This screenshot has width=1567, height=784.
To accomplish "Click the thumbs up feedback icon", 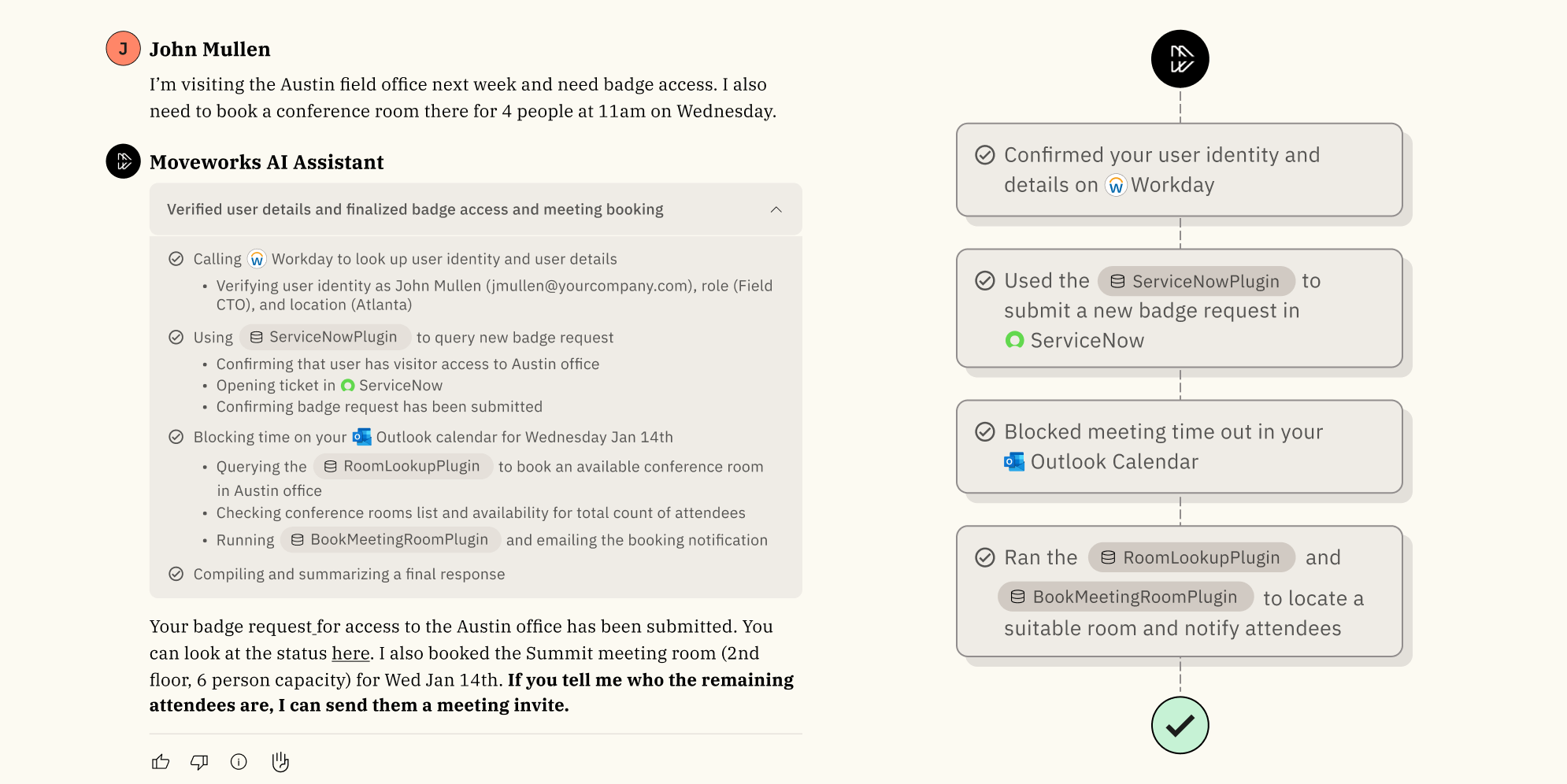I will 161,762.
